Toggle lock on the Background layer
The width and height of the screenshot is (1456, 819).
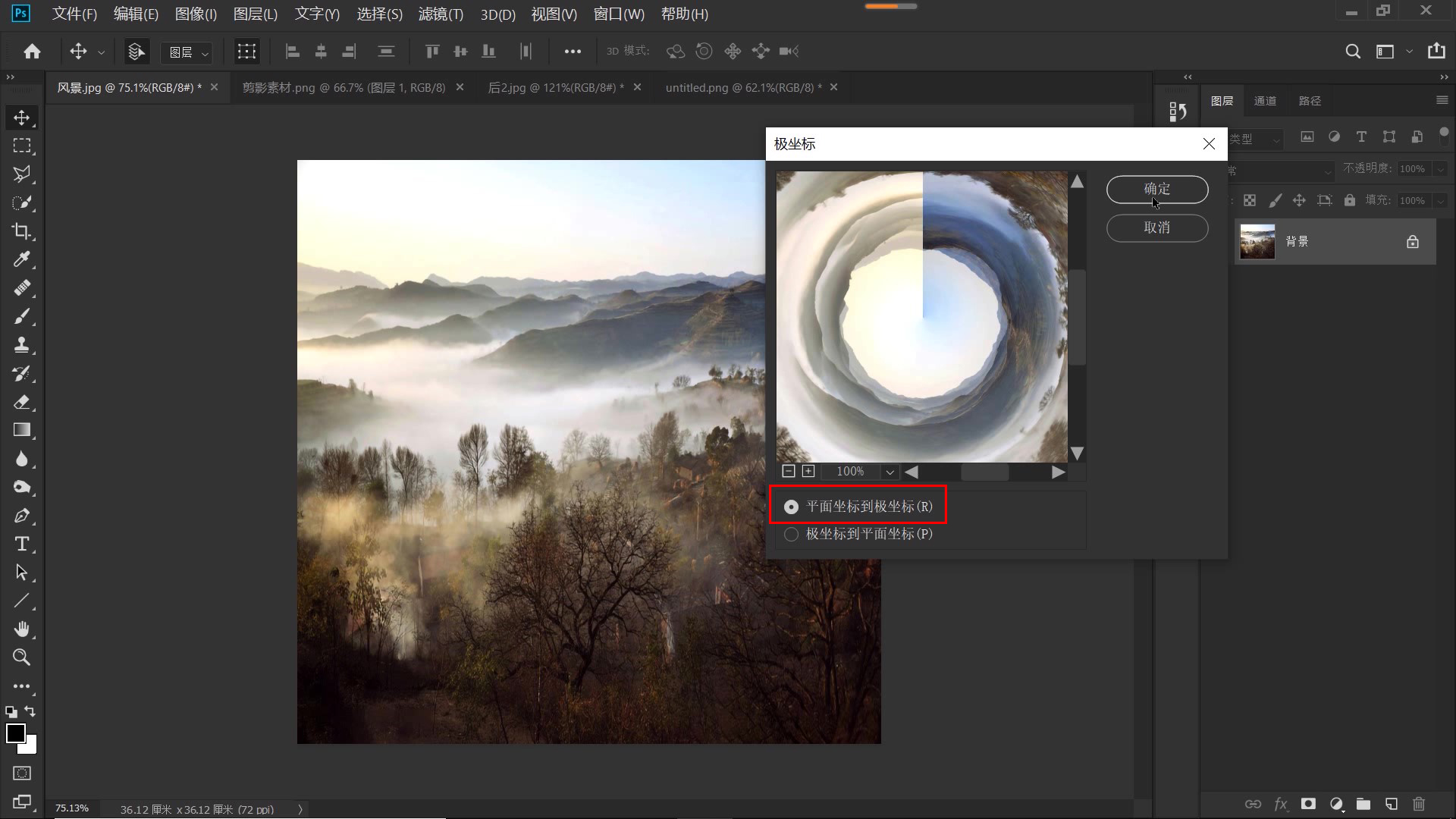coord(1412,242)
